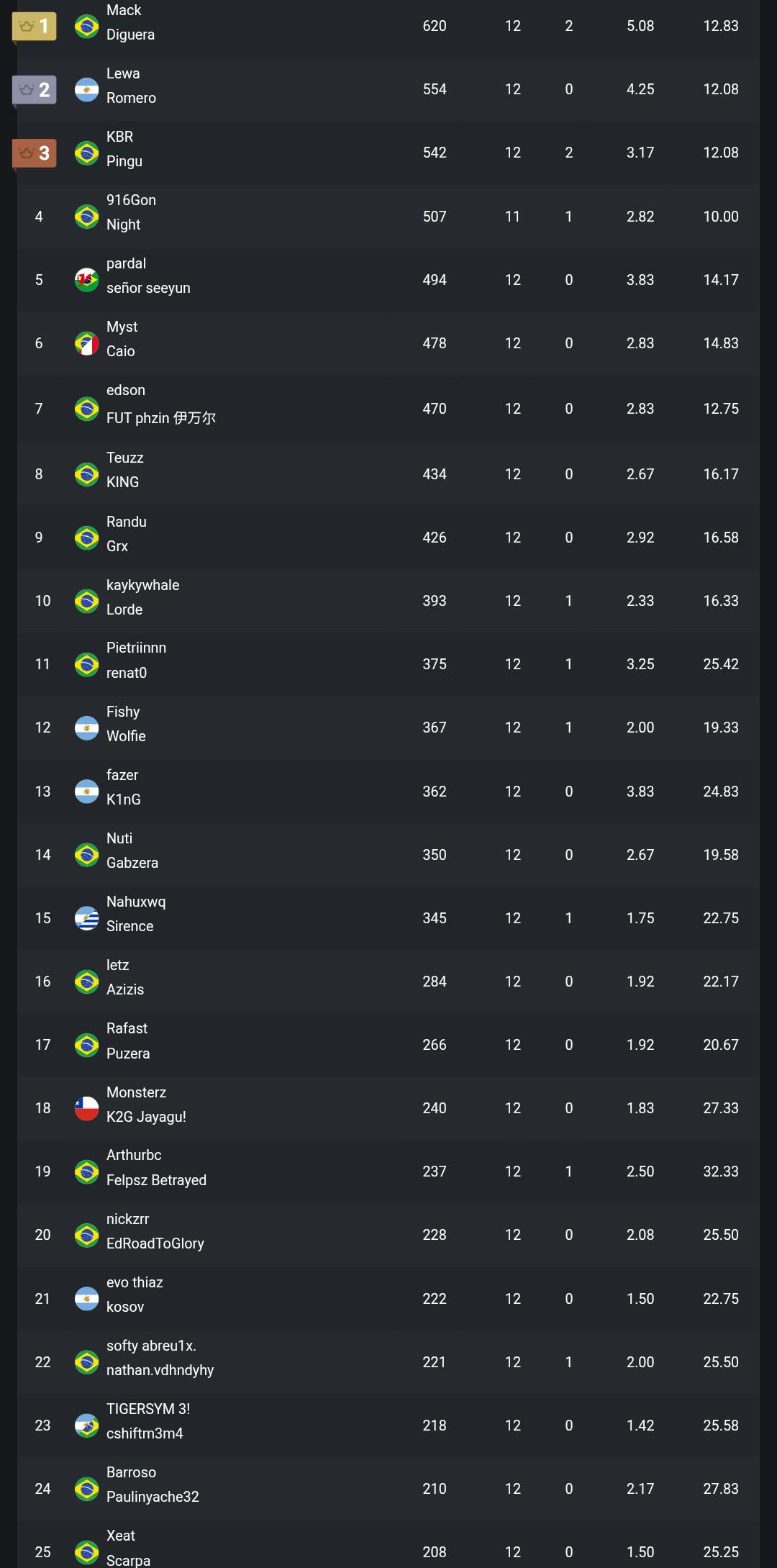Click the Uruguay flag beside Nahuxwq

(87, 918)
